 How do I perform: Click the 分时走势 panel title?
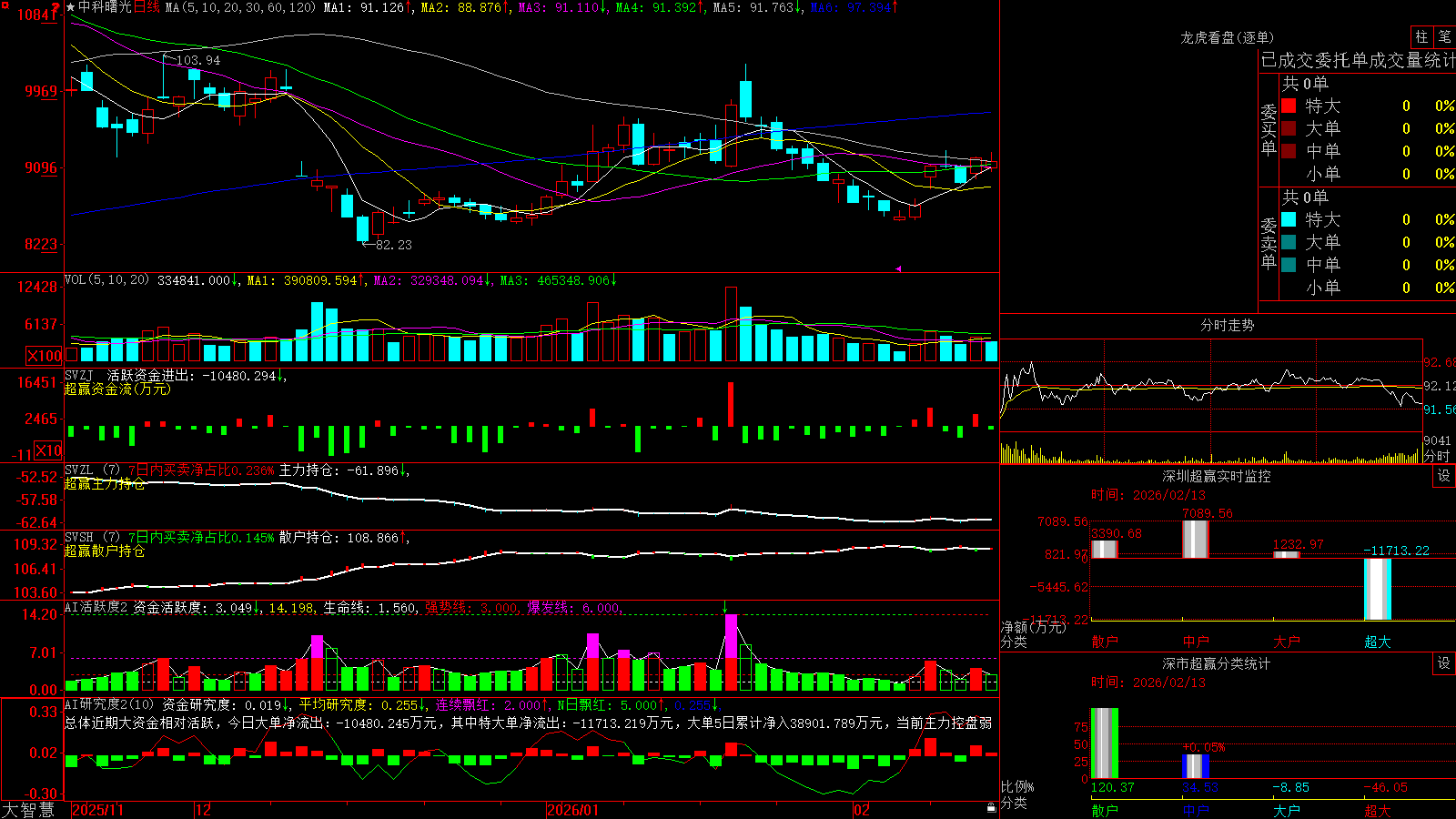tap(1227, 325)
